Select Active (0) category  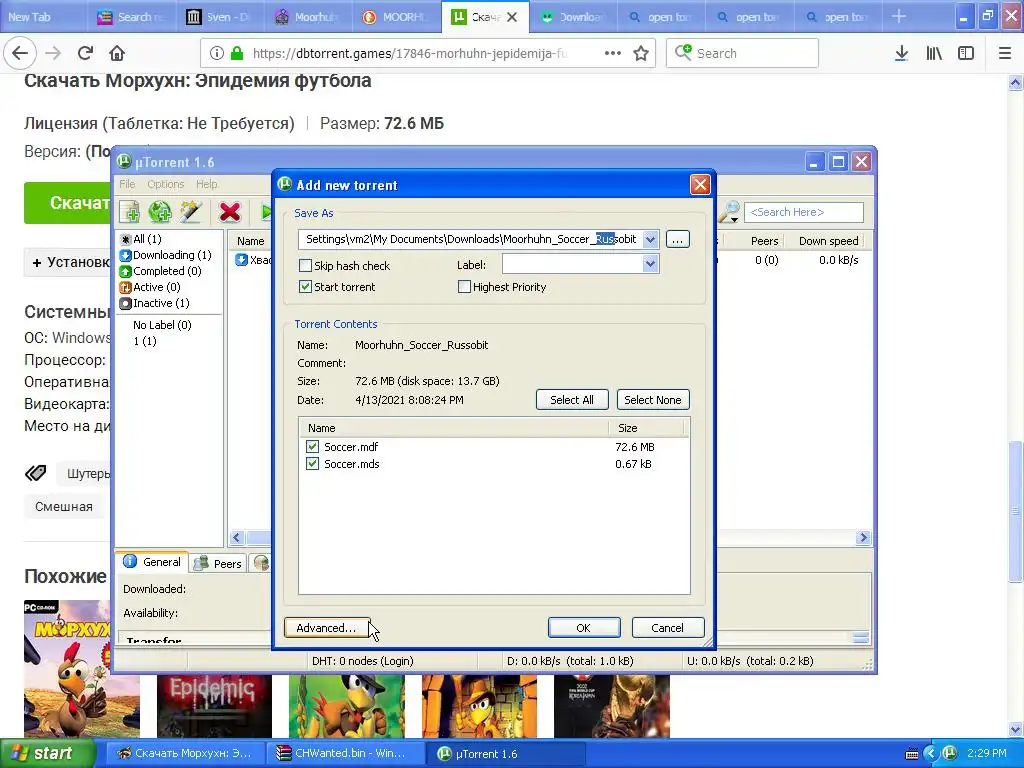(150, 287)
